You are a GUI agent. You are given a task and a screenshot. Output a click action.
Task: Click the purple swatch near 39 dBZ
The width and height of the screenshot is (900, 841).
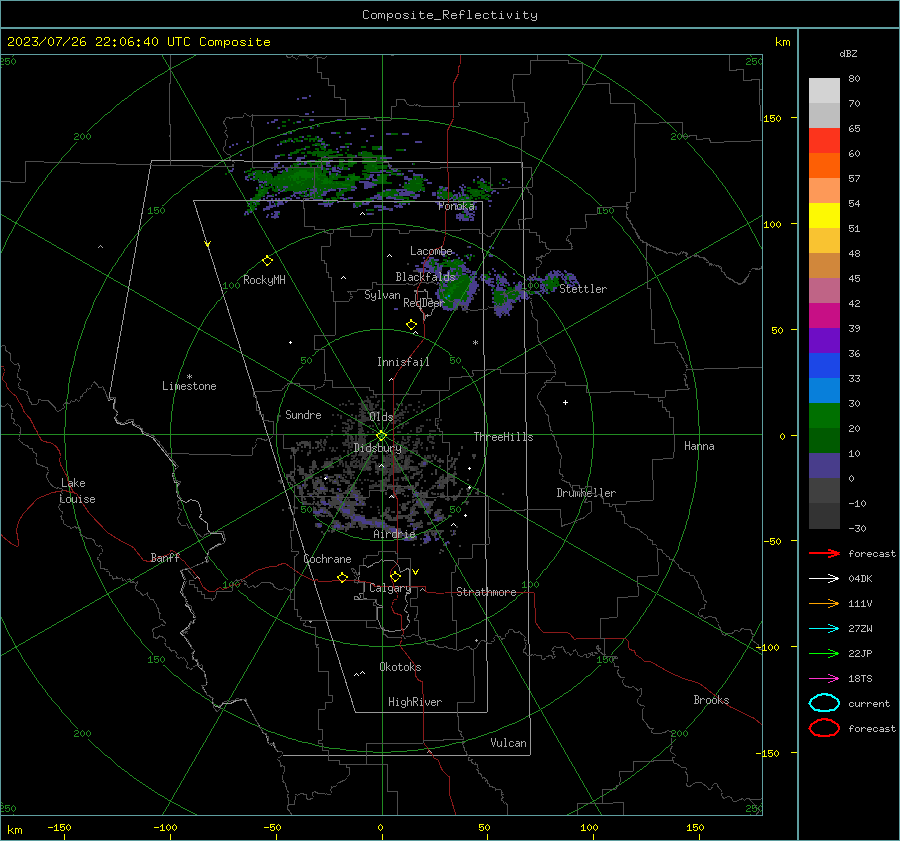(x=824, y=341)
